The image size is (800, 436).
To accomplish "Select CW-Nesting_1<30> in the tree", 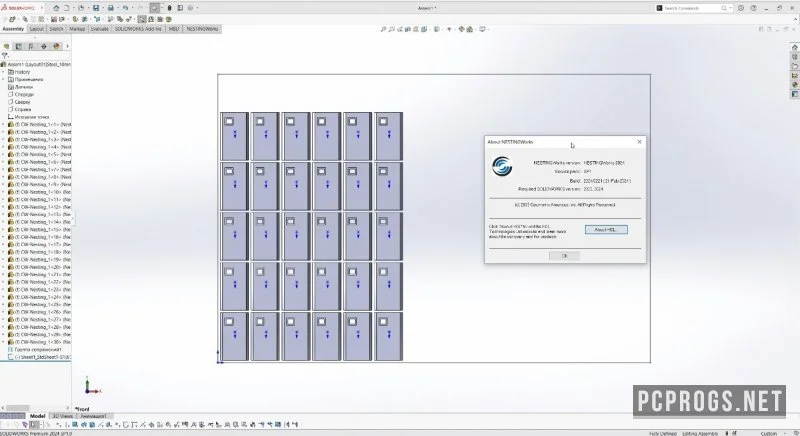I will 39,342.
